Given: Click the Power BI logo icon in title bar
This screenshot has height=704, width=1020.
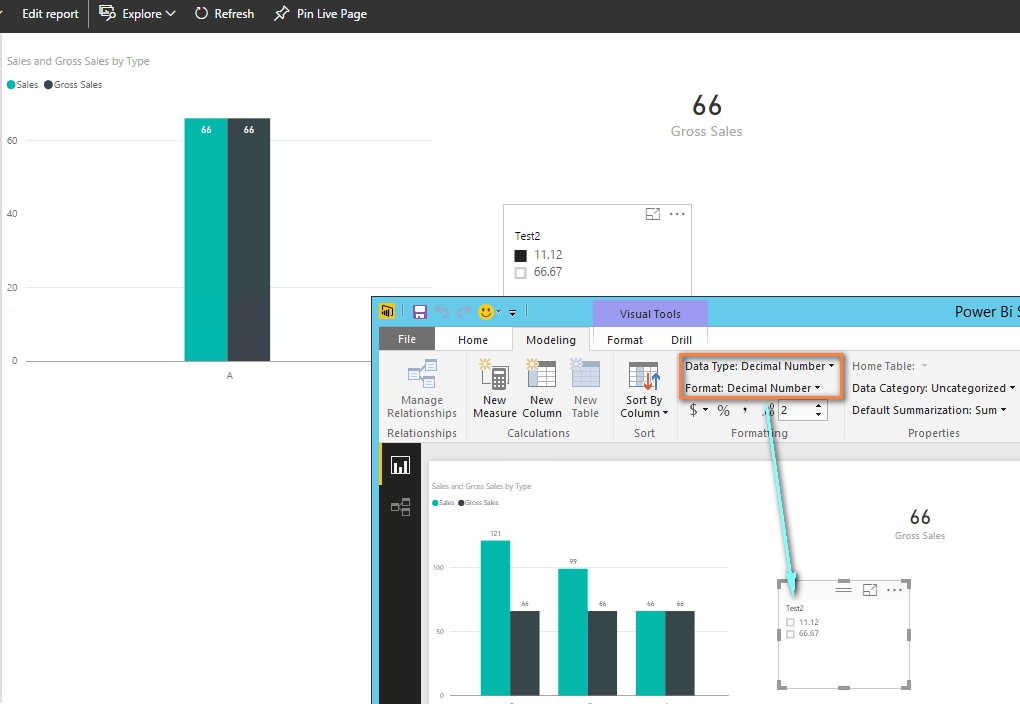Looking at the screenshot, I should (x=387, y=312).
